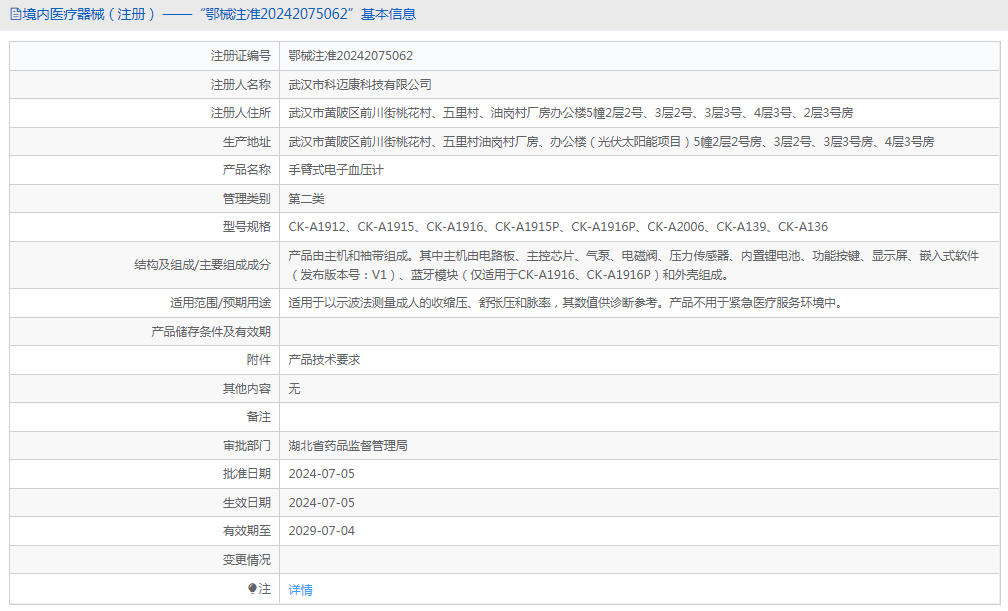Click the document icon beside the page title
1008x611 pixels.
[x=15, y=14]
